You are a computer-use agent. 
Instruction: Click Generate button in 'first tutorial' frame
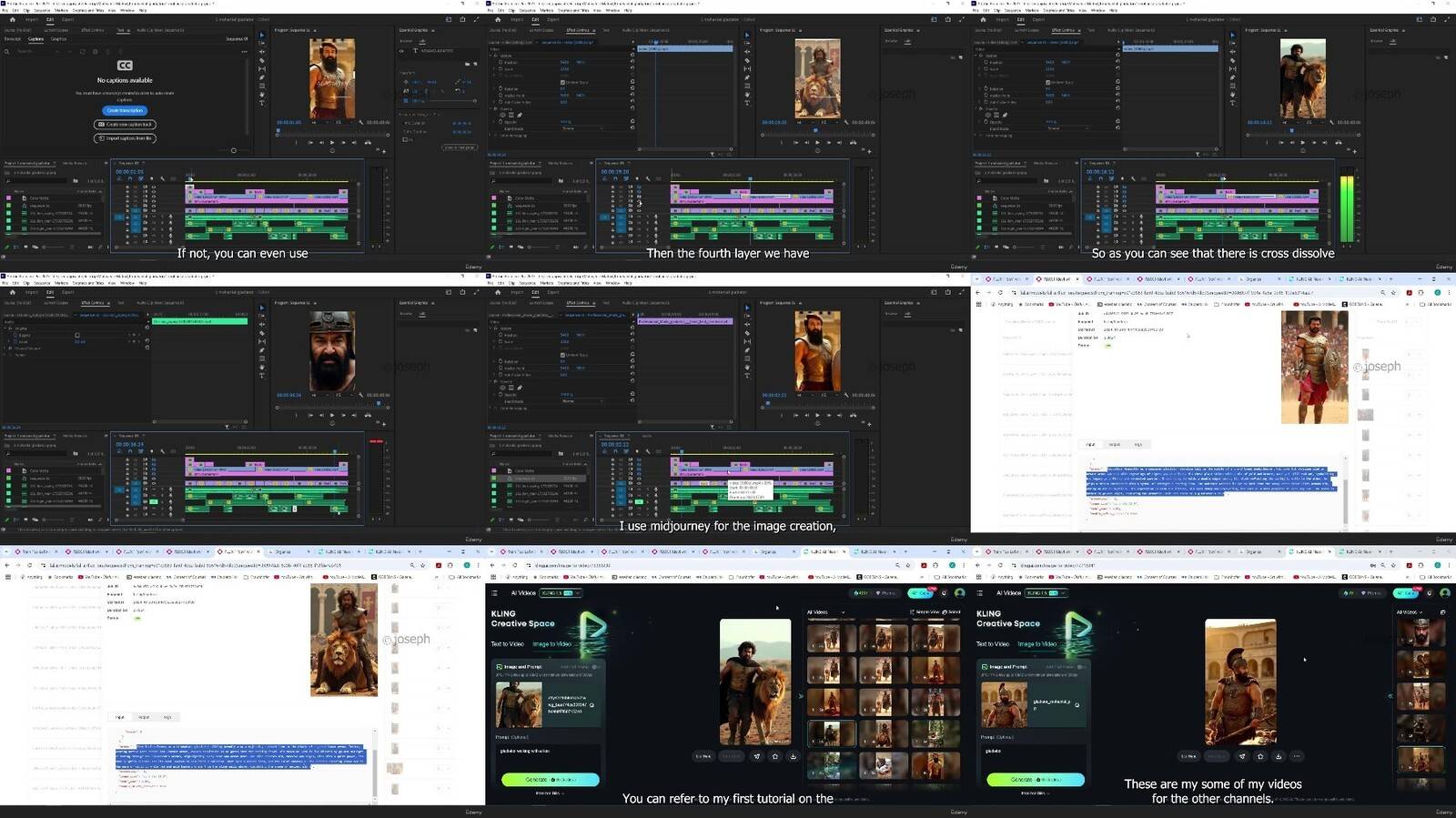coord(551,780)
